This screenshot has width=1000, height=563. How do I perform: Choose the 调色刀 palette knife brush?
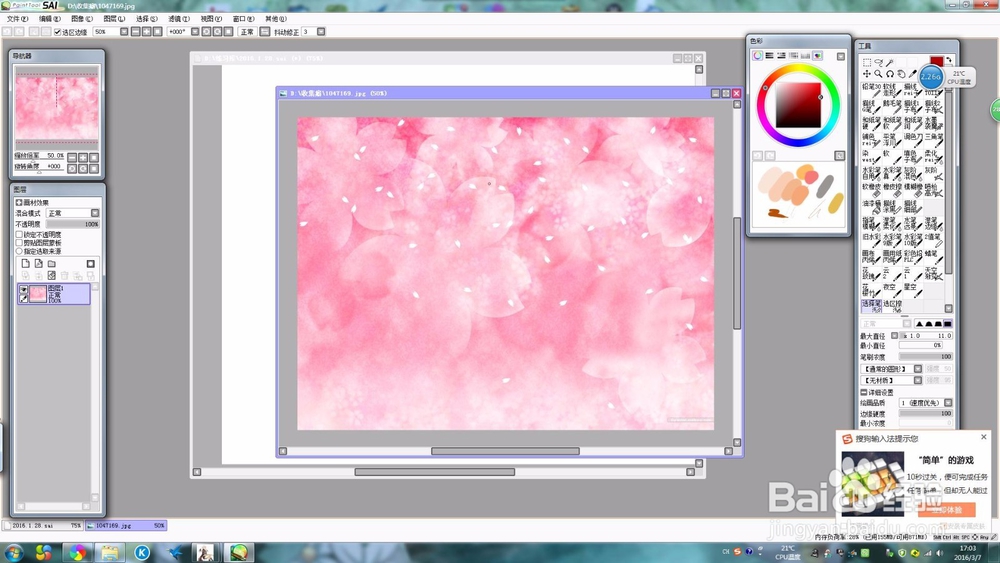(913, 140)
